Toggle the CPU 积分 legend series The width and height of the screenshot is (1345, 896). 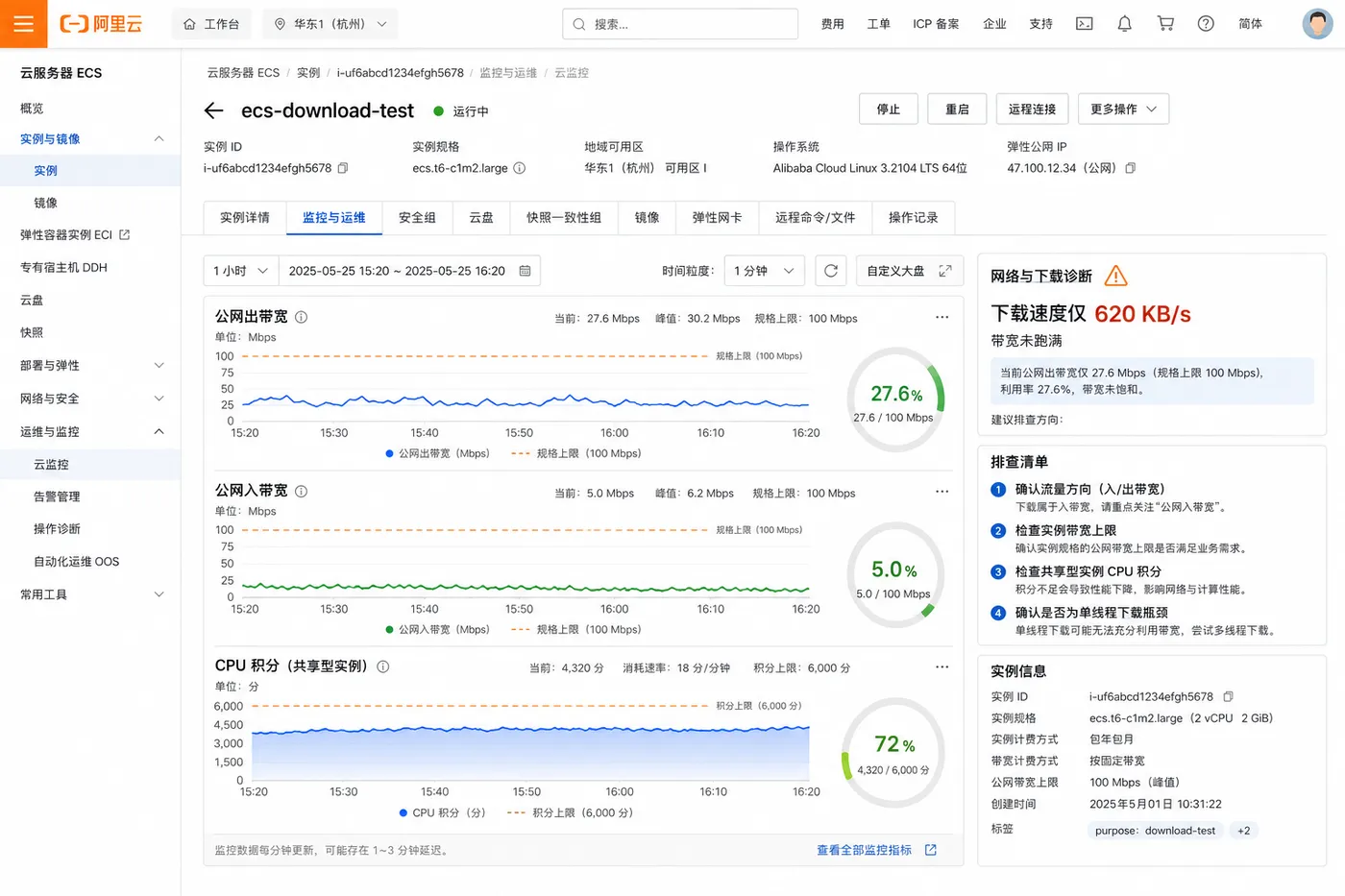pyautogui.click(x=442, y=812)
